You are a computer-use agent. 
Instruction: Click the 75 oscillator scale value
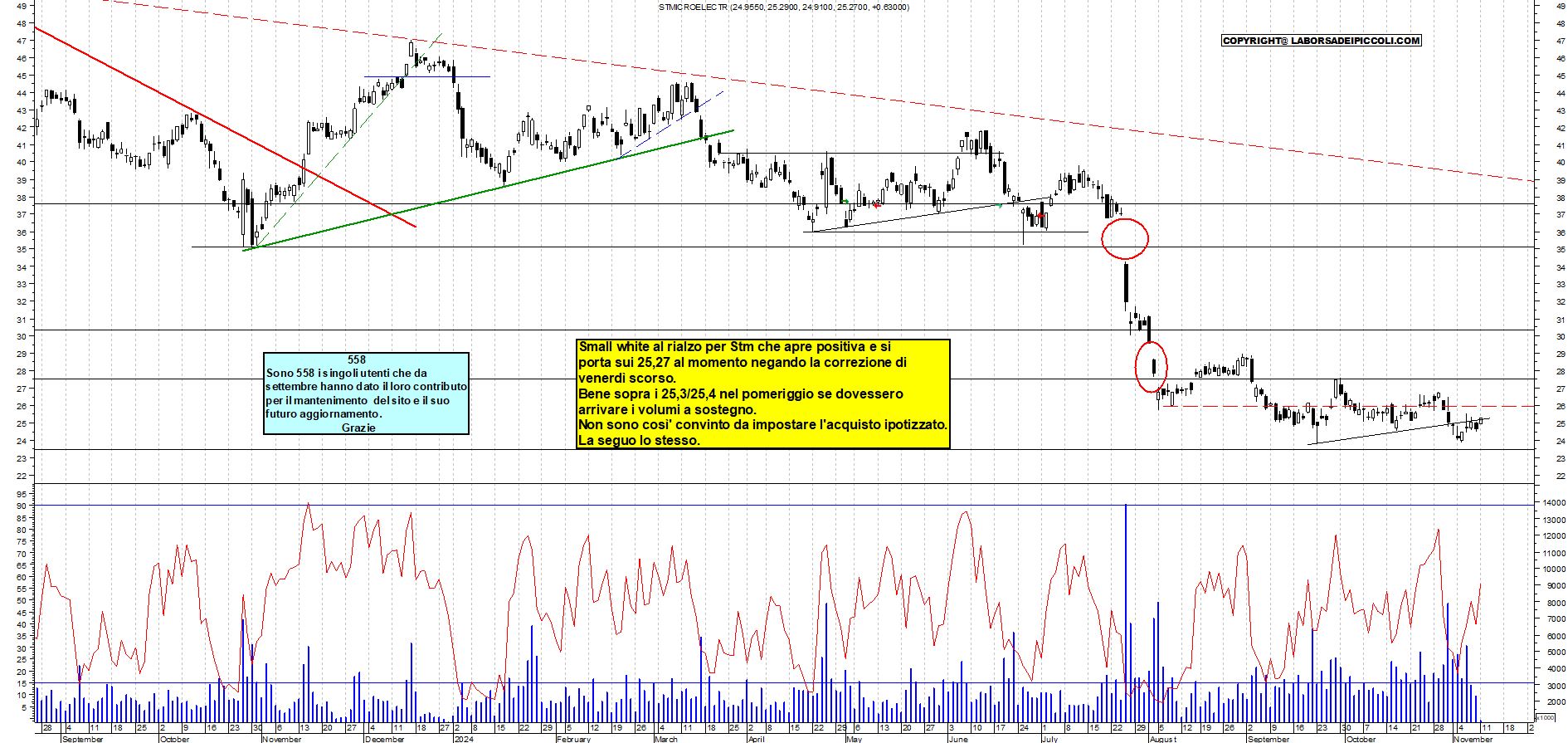(22, 541)
